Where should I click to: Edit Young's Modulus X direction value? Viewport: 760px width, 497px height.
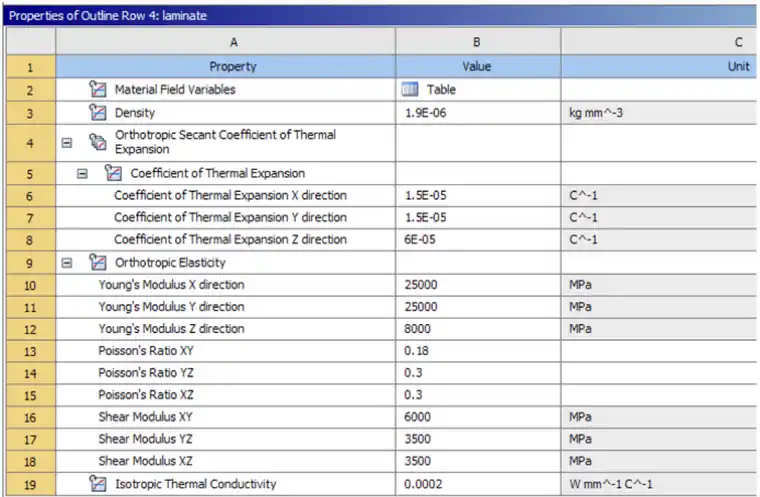click(478, 285)
